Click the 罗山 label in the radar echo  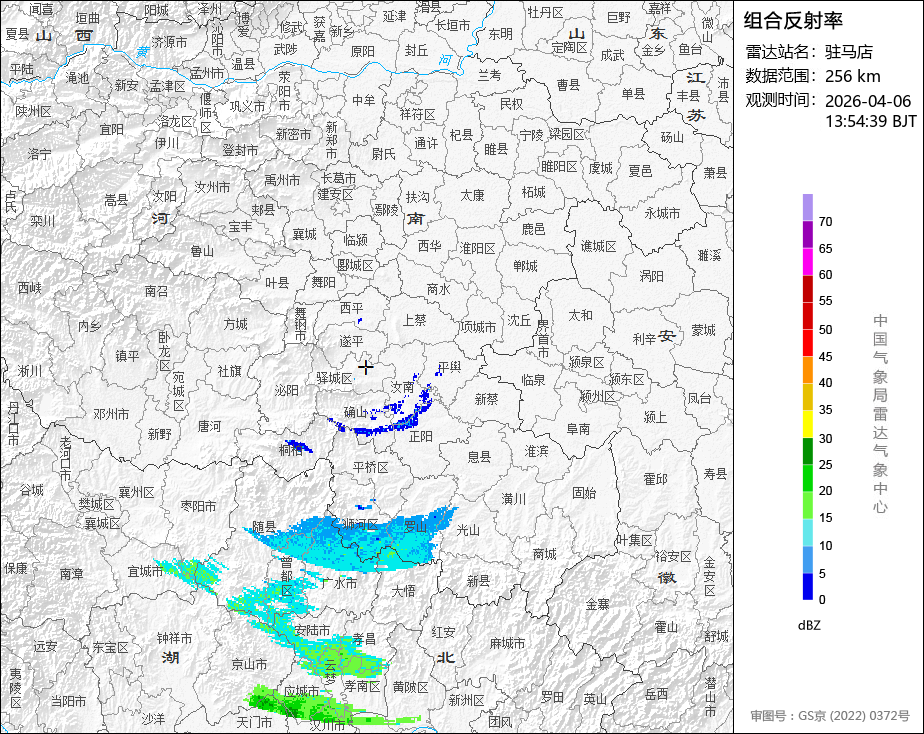(x=415, y=527)
